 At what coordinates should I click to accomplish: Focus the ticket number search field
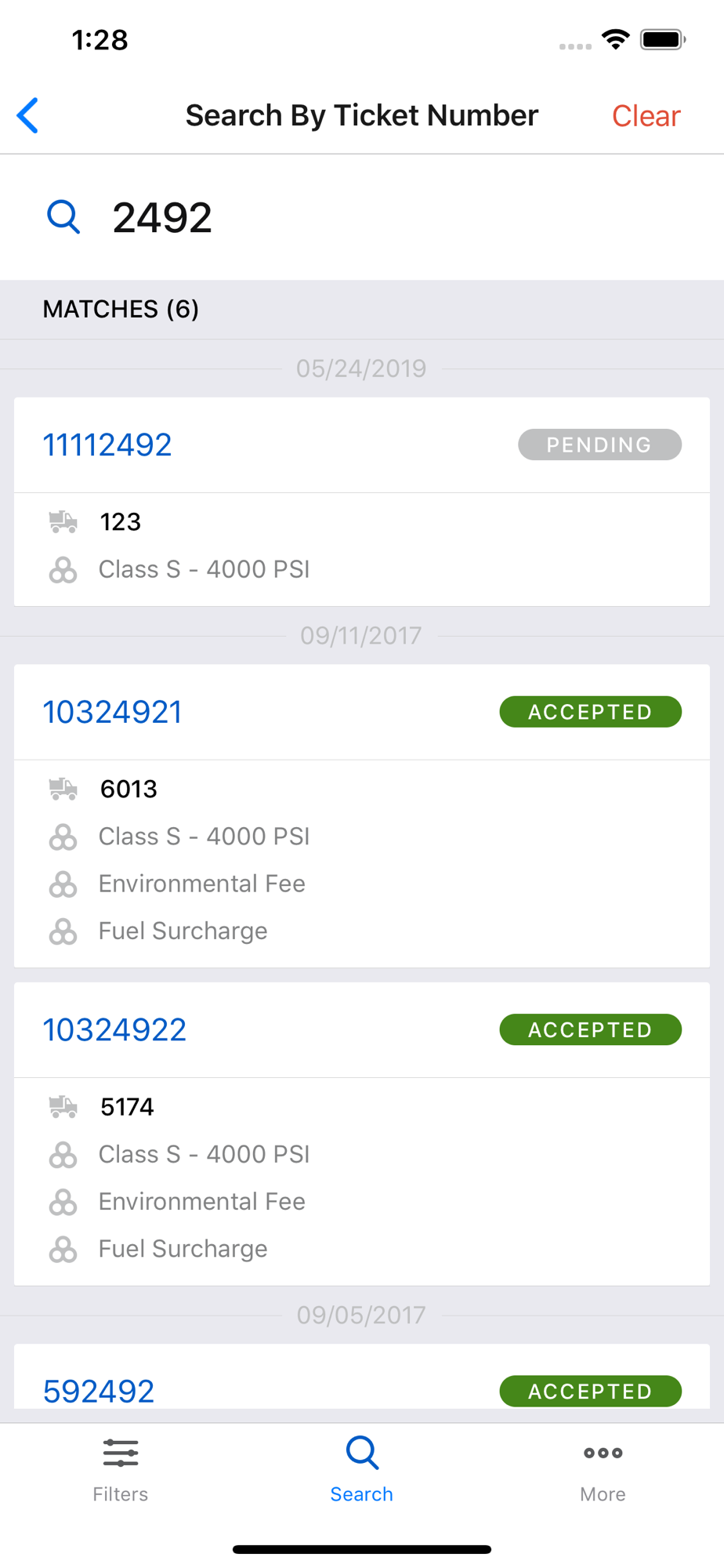[x=392, y=217]
